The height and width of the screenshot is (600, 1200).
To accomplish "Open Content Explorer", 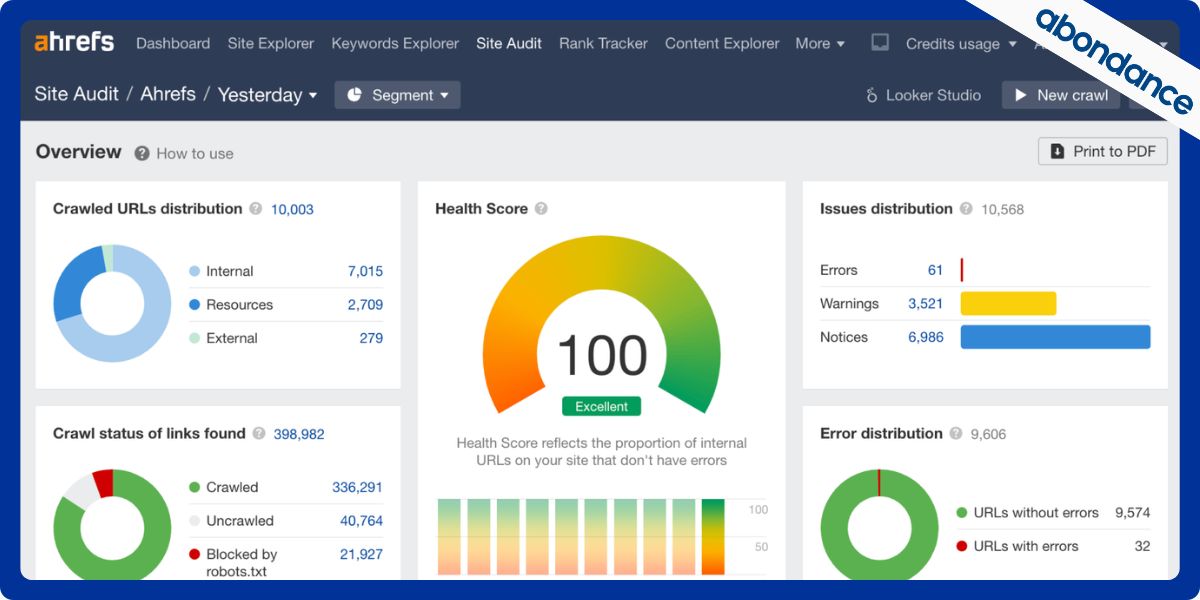I will pos(722,43).
